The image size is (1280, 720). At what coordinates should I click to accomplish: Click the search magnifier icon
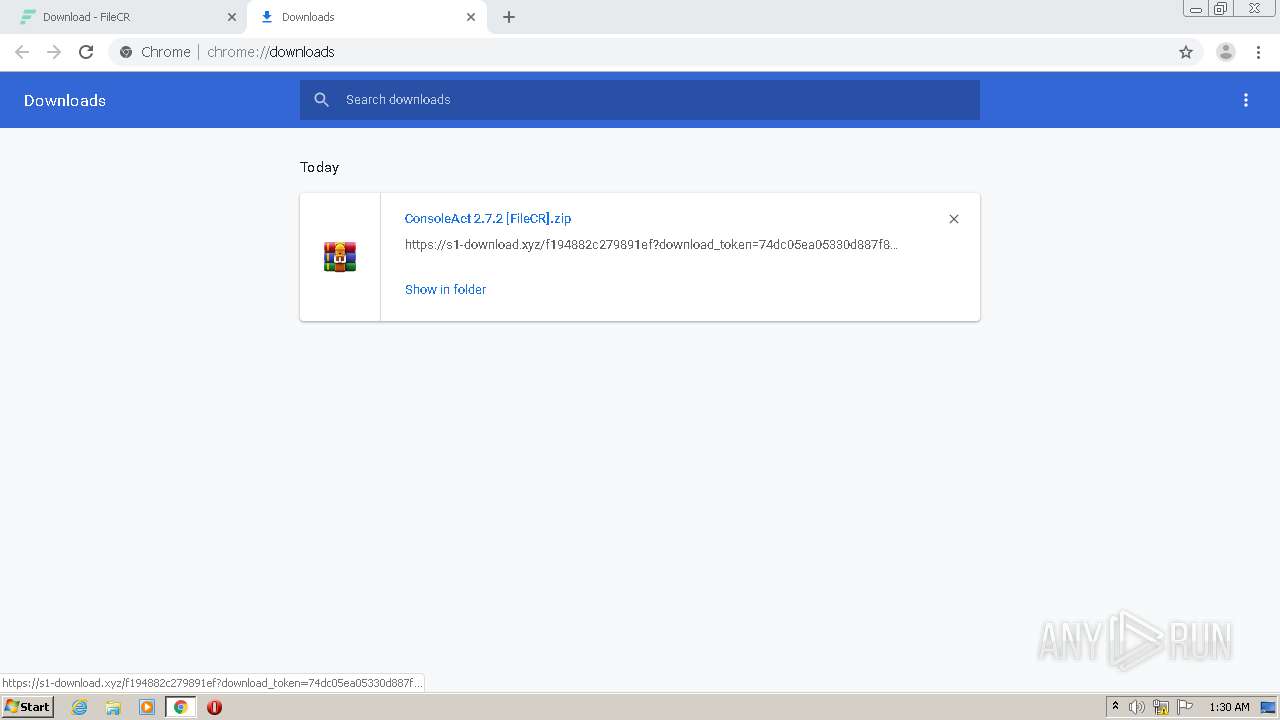pos(321,100)
